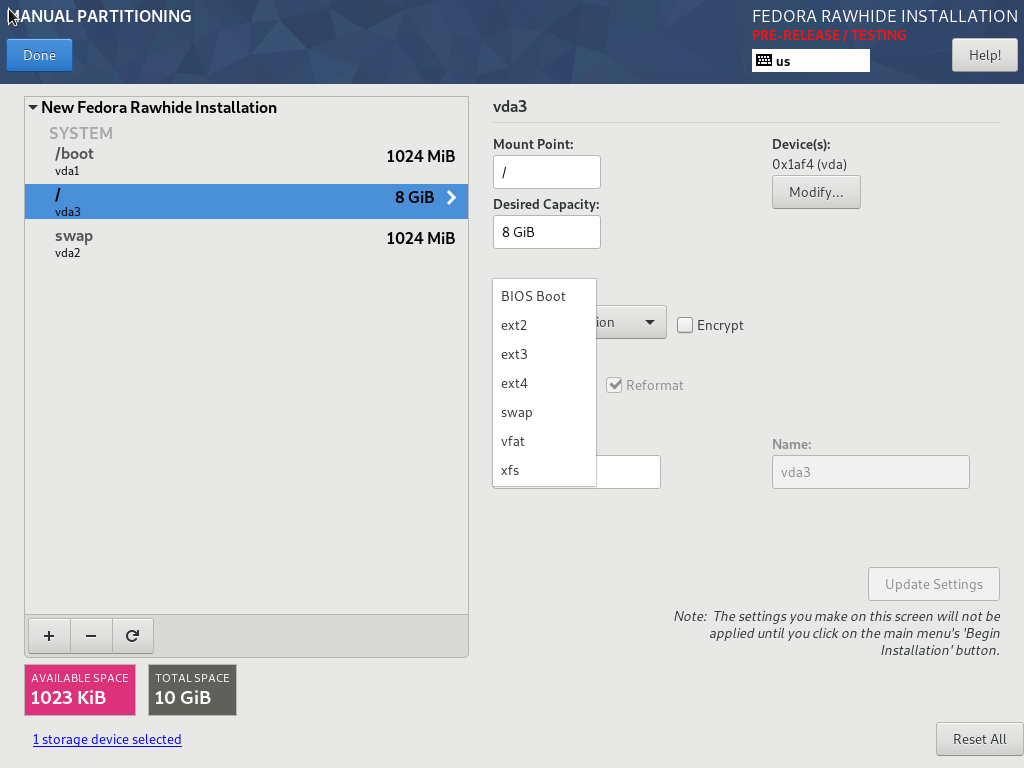Click the vda3 heading in details pane

tap(510, 106)
